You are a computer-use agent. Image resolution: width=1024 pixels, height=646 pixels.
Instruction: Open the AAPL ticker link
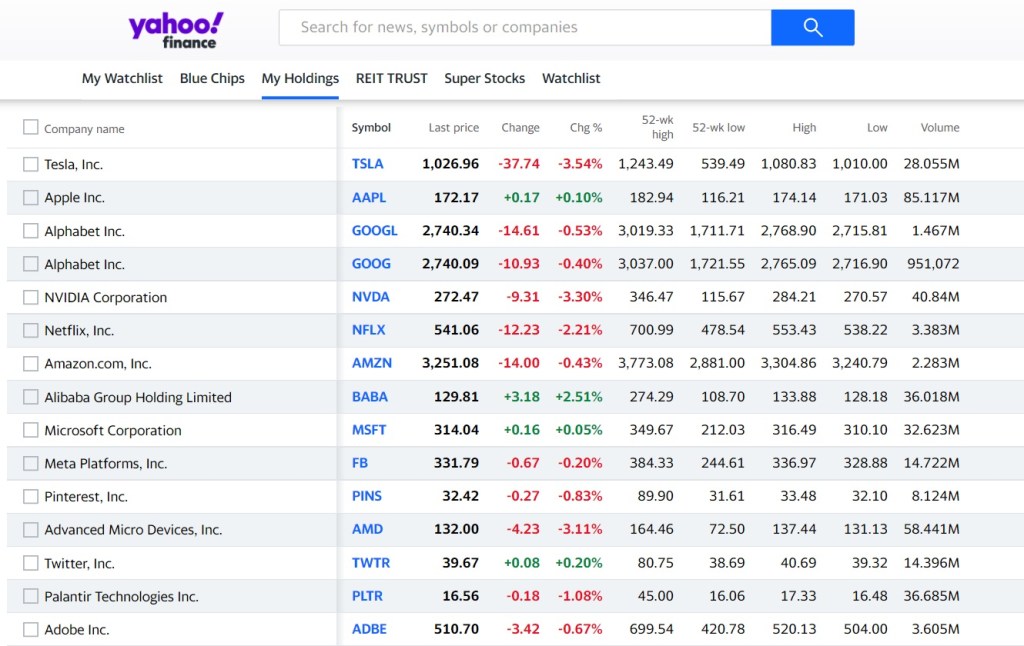tap(368, 197)
